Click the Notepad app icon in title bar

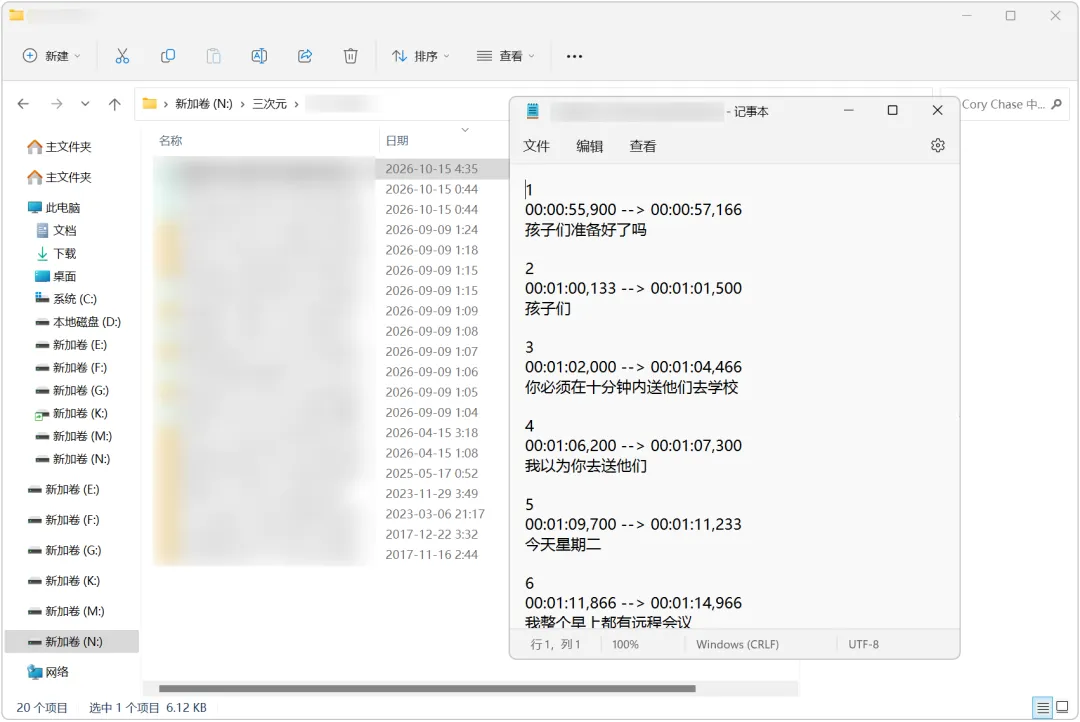pyautogui.click(x=532, y=111)
